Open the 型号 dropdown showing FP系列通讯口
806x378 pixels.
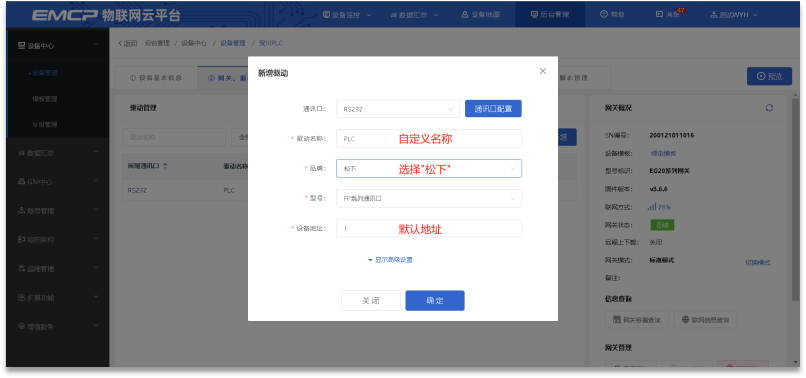click(x=429, y=199)
